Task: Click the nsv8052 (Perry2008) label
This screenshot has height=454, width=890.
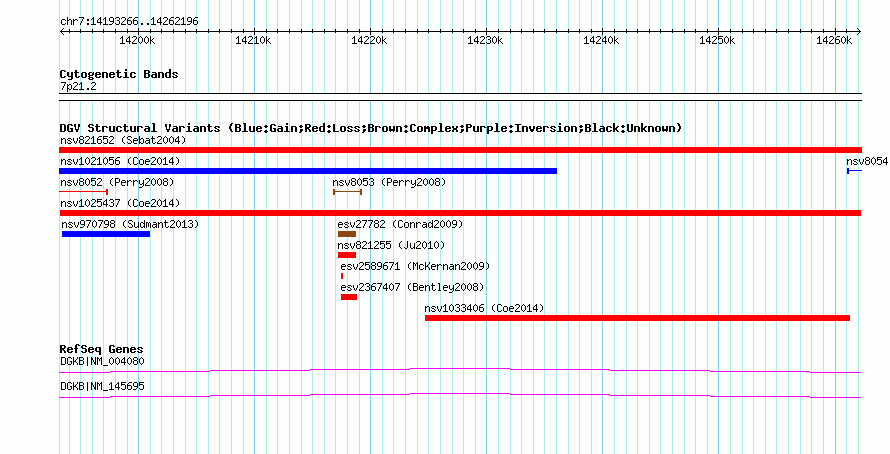Action: point(117,182)
